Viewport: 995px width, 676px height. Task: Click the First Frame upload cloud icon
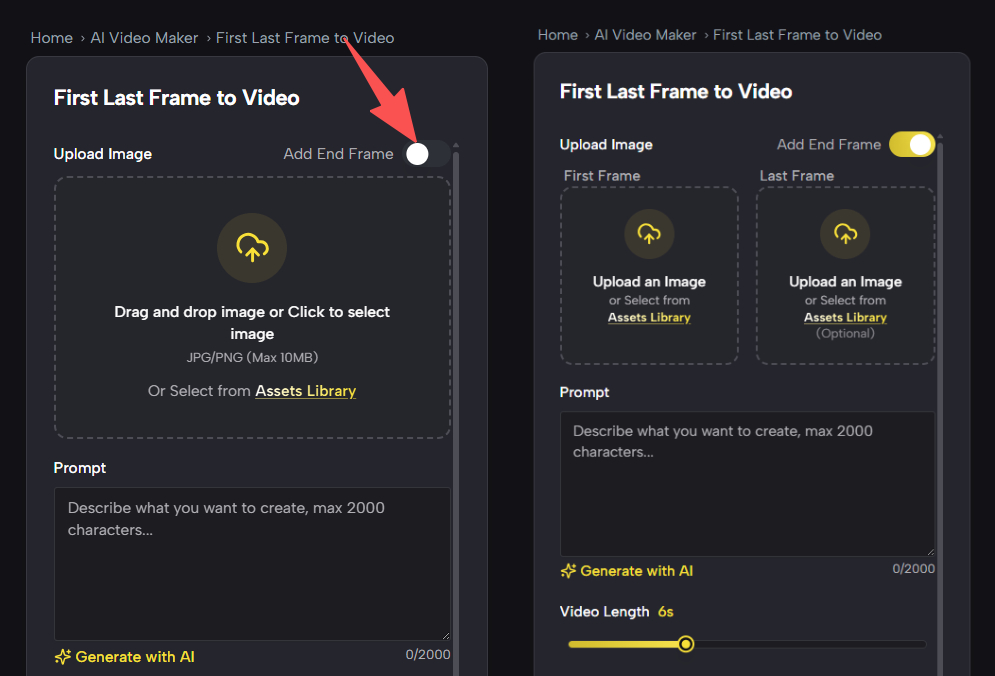click(x=649, y=234)
